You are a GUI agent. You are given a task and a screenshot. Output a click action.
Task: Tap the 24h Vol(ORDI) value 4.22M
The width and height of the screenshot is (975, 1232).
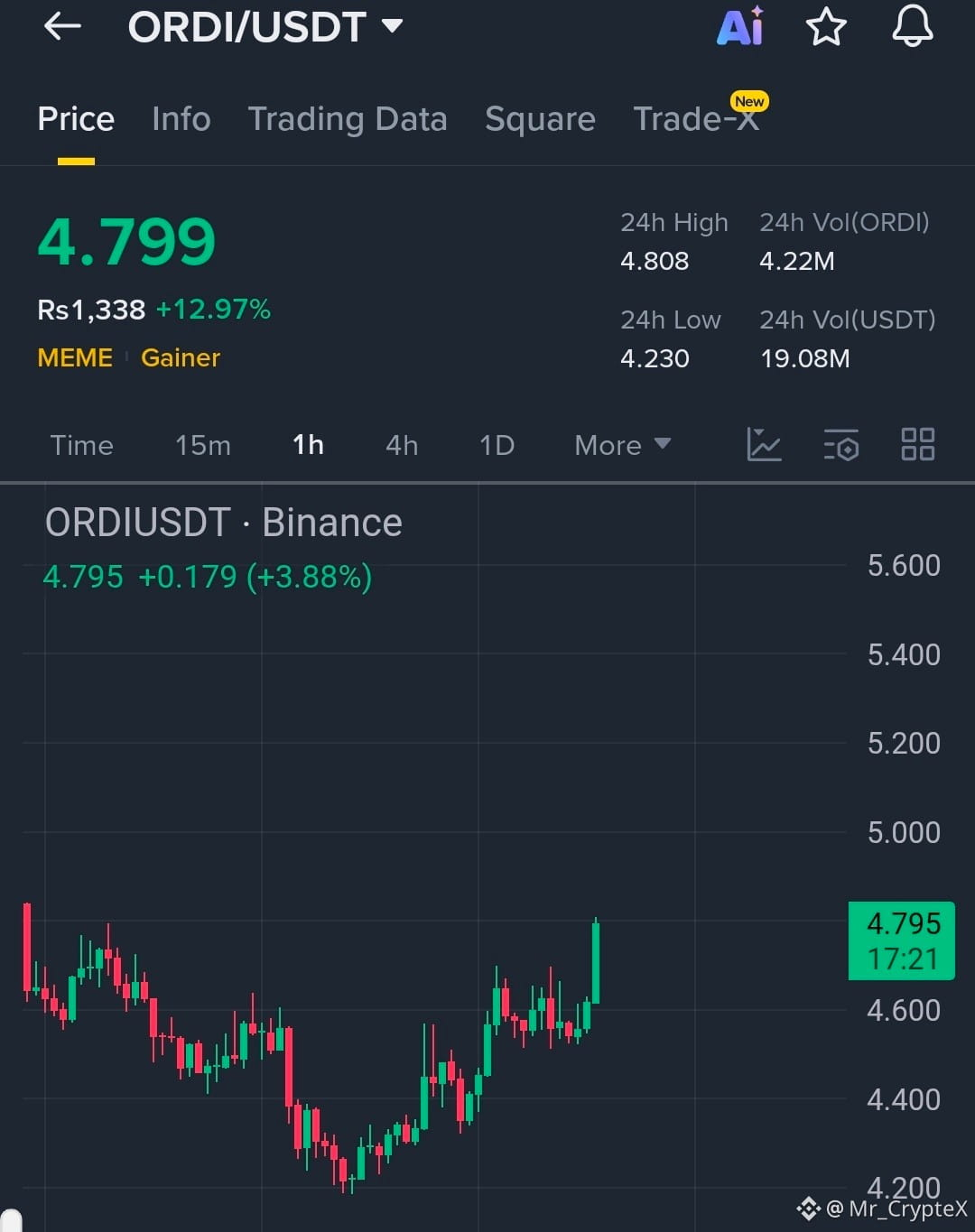pyautogui.click(x=797, y=261)
